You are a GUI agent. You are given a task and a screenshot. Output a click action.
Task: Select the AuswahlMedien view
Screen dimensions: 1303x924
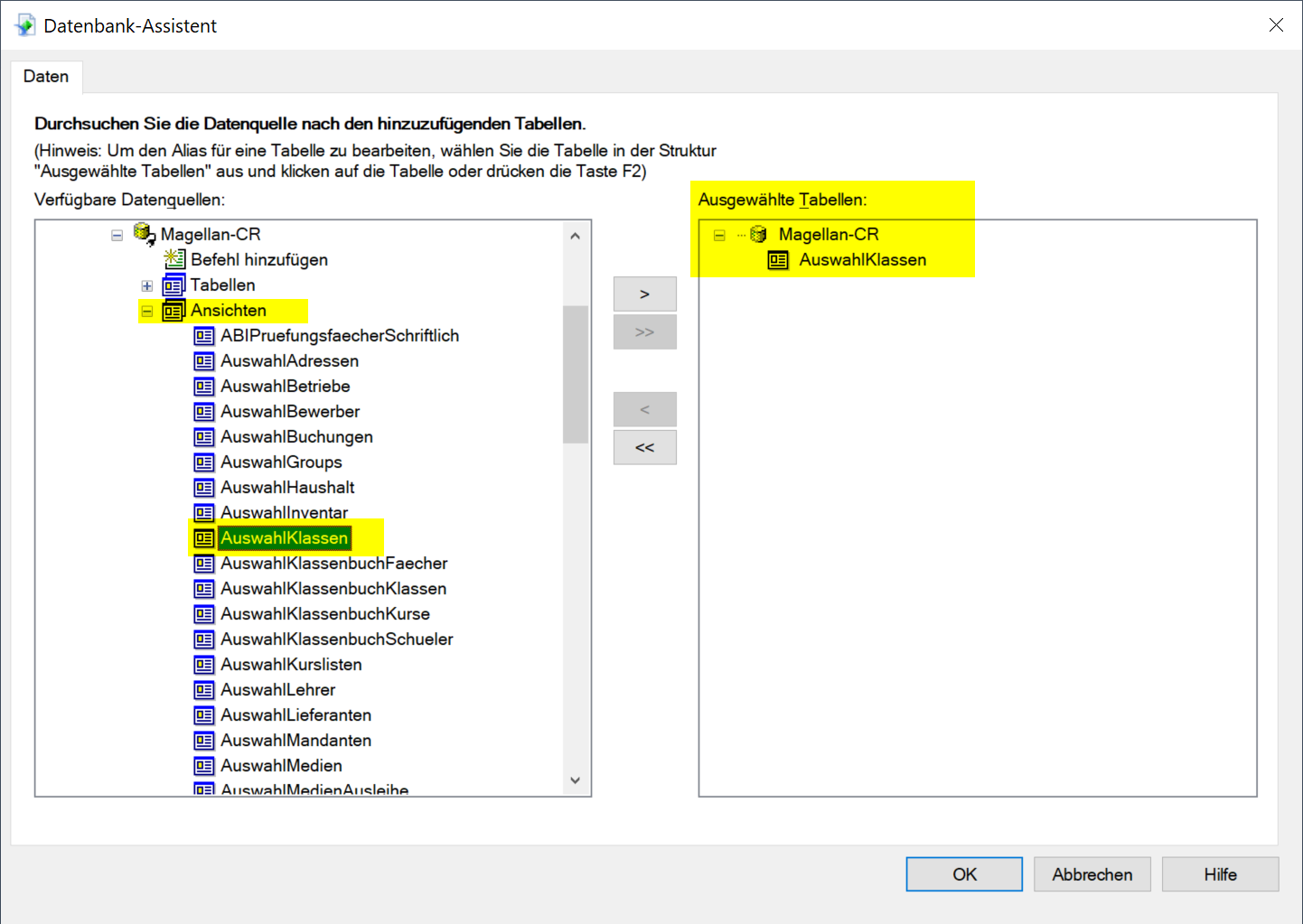pos(281,766)
